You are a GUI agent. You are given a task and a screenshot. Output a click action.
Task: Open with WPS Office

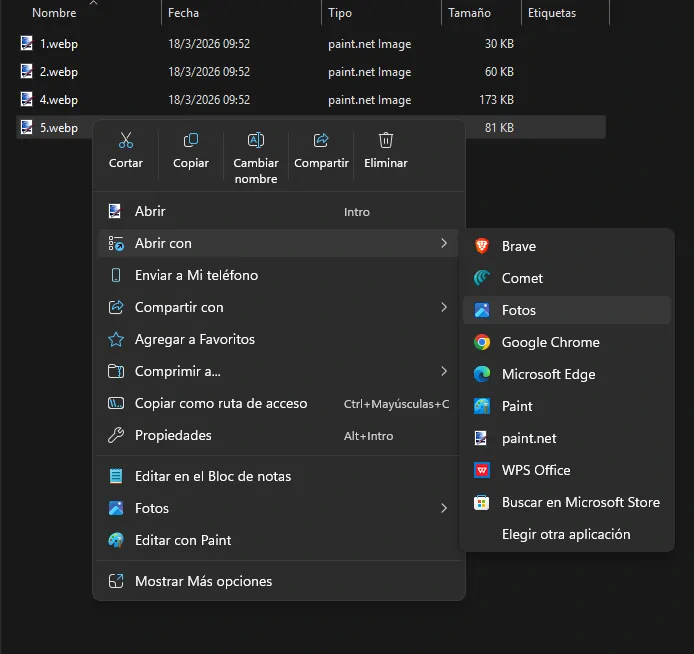567,470
